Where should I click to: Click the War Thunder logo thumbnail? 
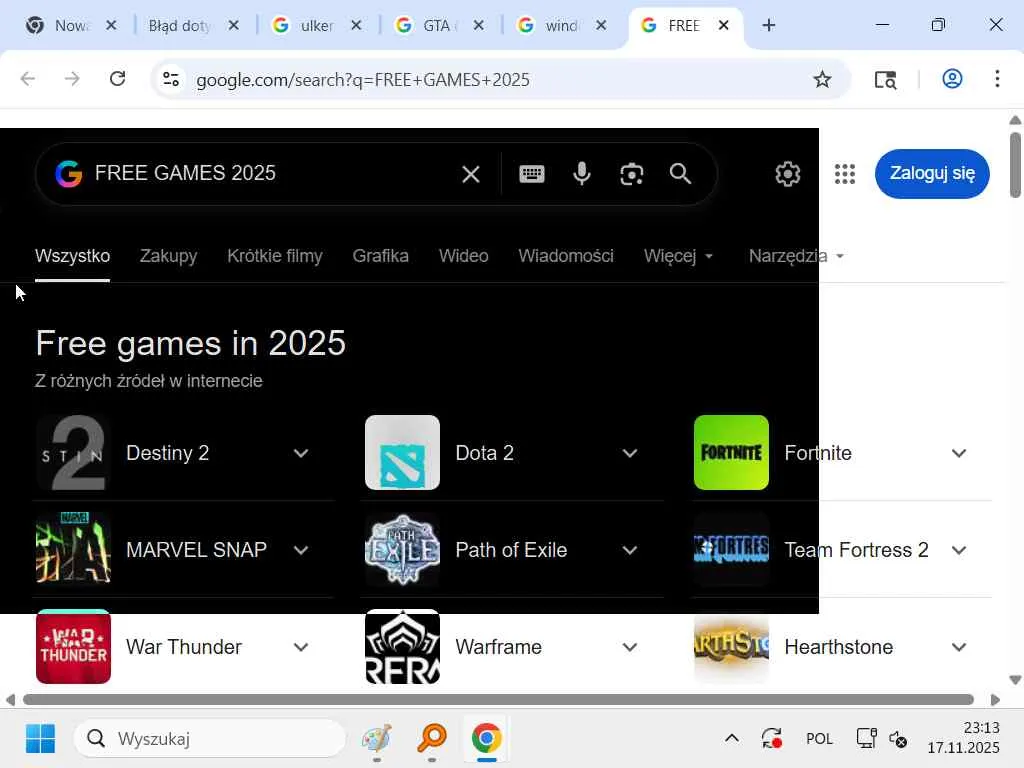point(73,647)
